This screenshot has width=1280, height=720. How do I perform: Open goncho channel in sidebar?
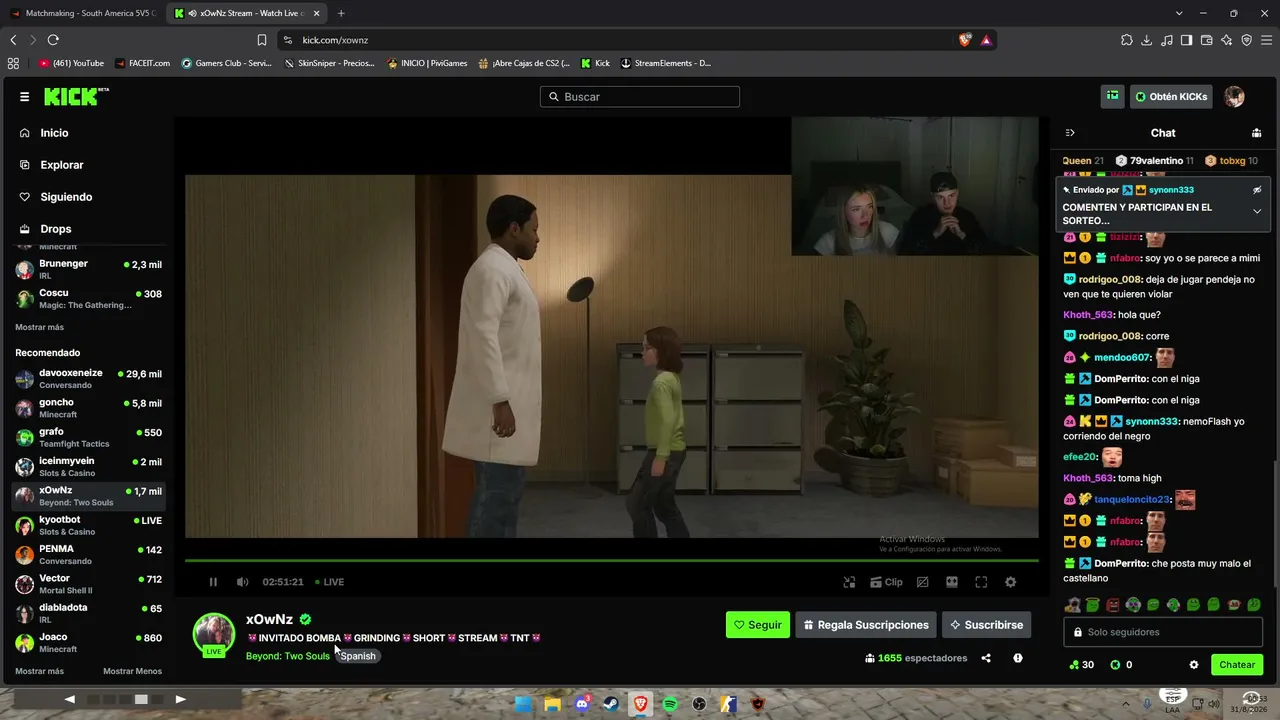88,408
